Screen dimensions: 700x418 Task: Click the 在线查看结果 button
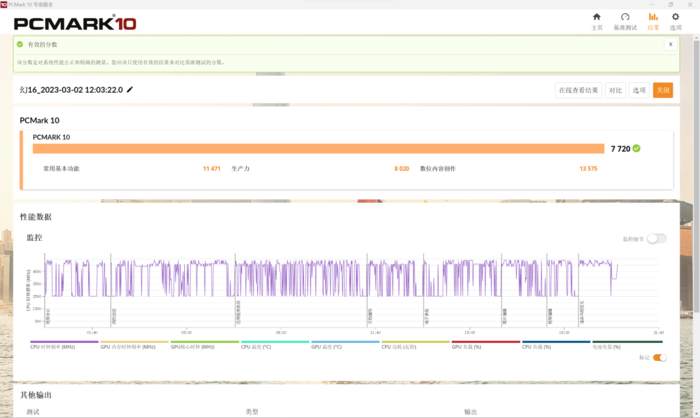point(579,90)
